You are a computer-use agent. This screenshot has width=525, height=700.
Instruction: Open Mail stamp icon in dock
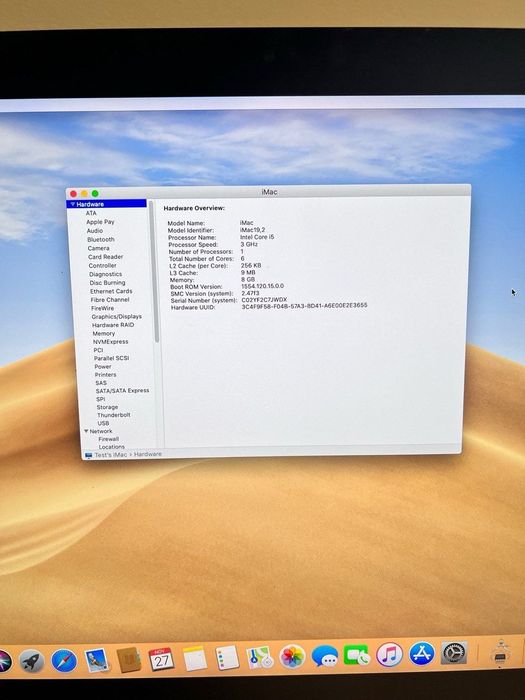click(x=97, y=660)
